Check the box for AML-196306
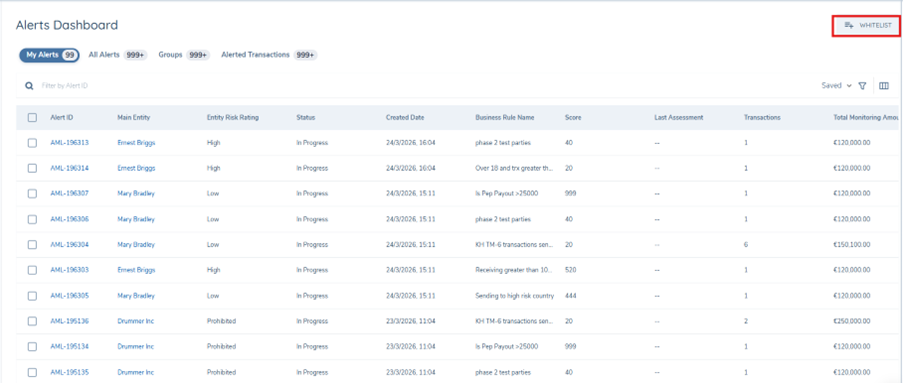 tap(32, 219)
